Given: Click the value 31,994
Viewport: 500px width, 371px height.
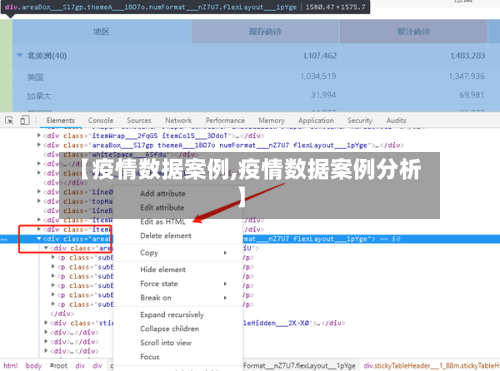Looking at the screenshot, I should pyautogui.click(x=323, y=95).
